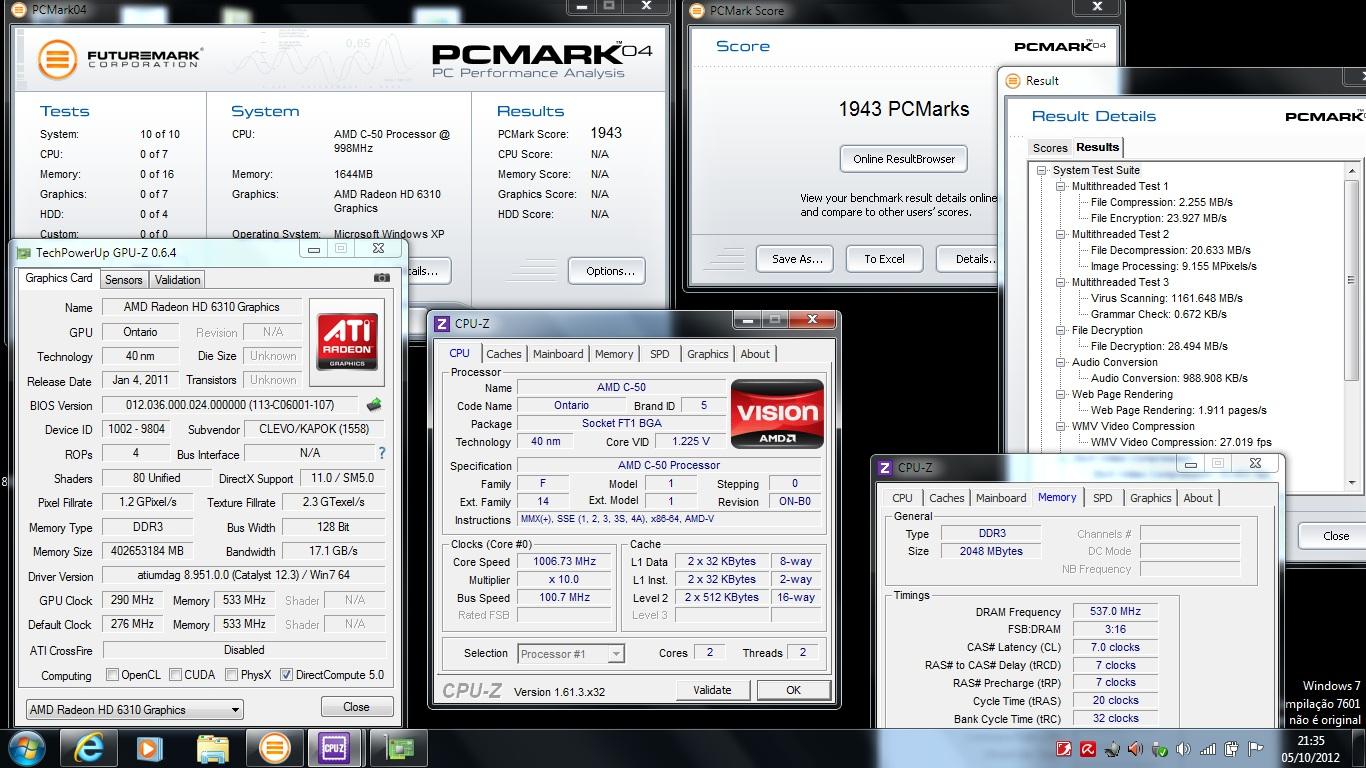Click the Save As... button
Screen dimensions: 1366x768
(x=797, y=259)
